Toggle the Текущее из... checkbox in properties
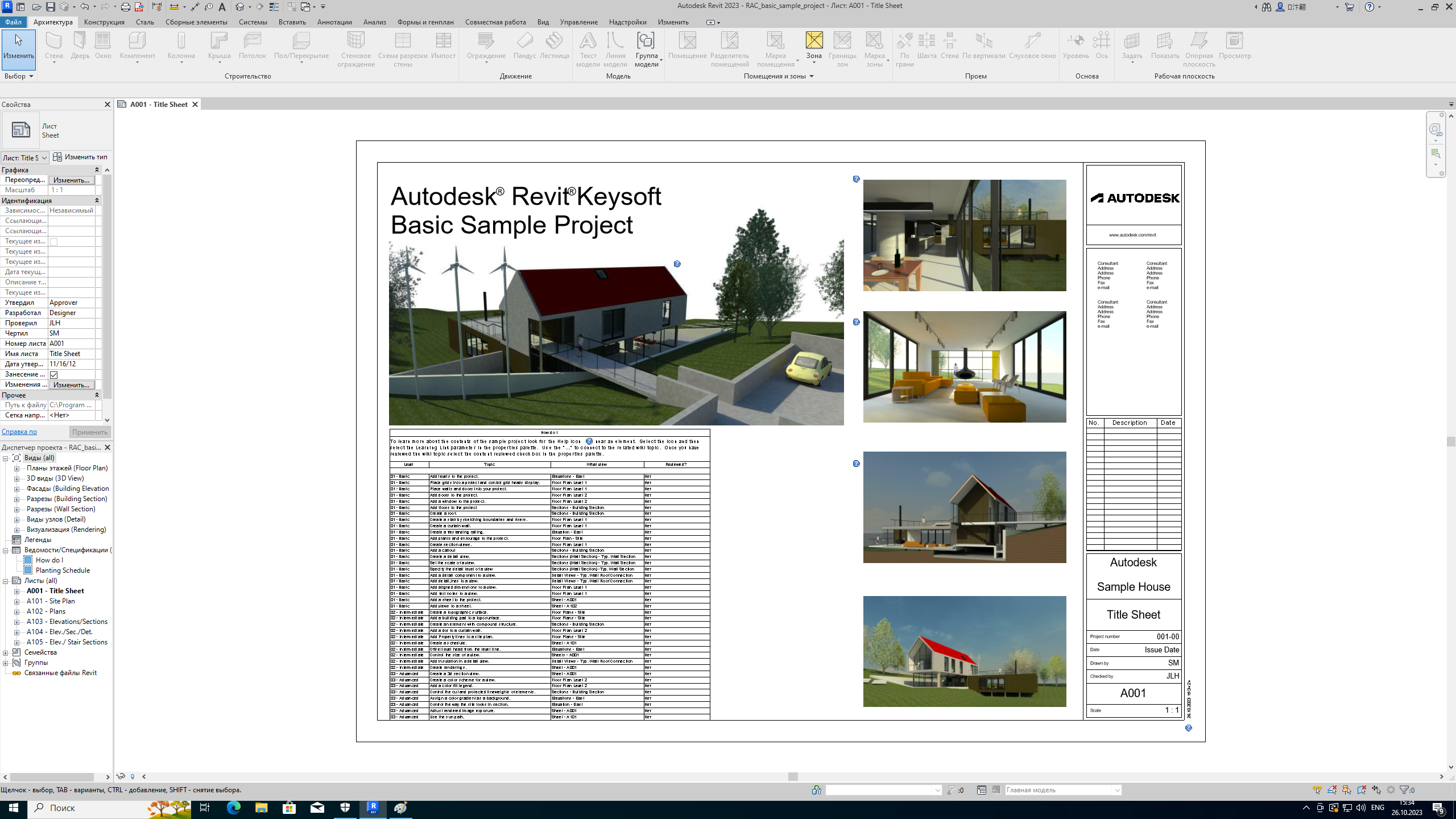This screenshot has height=819, width=1456. click(54, 242)
